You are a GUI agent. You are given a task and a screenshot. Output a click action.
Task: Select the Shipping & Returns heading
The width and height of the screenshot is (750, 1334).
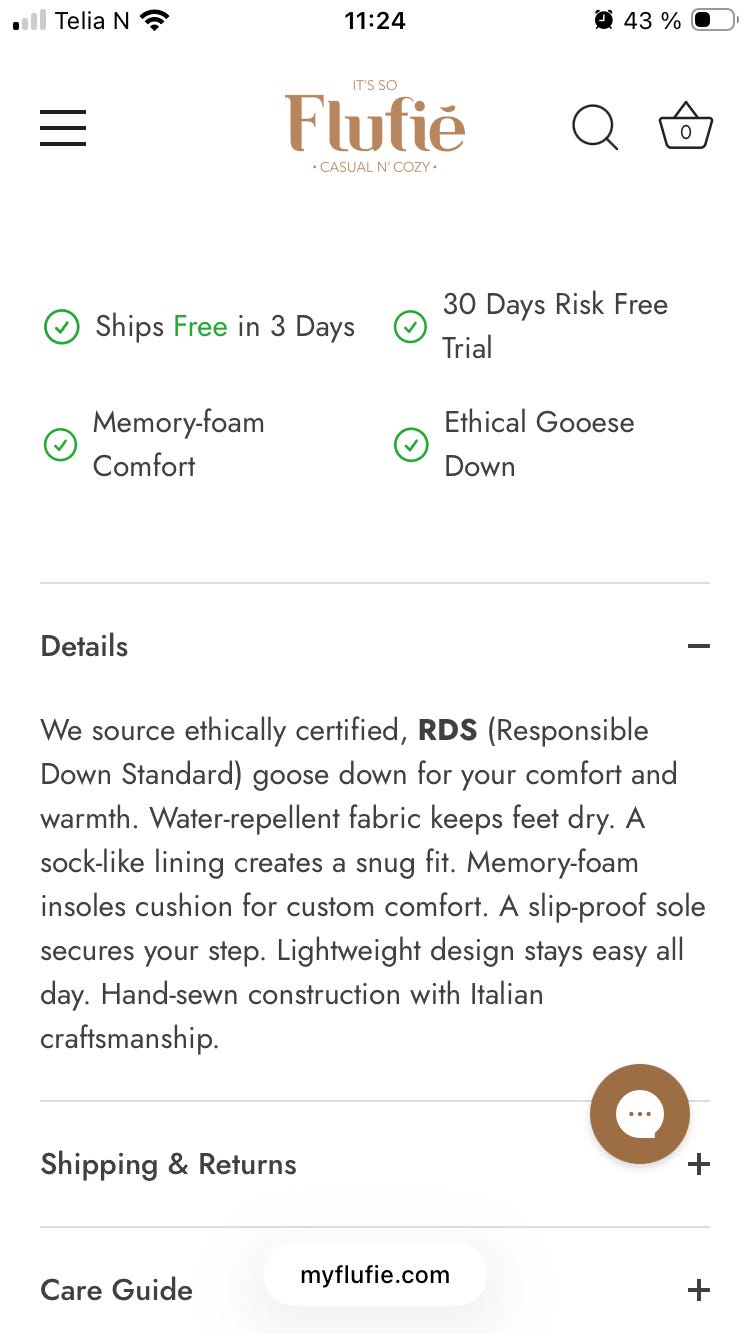pos(168,1164)
